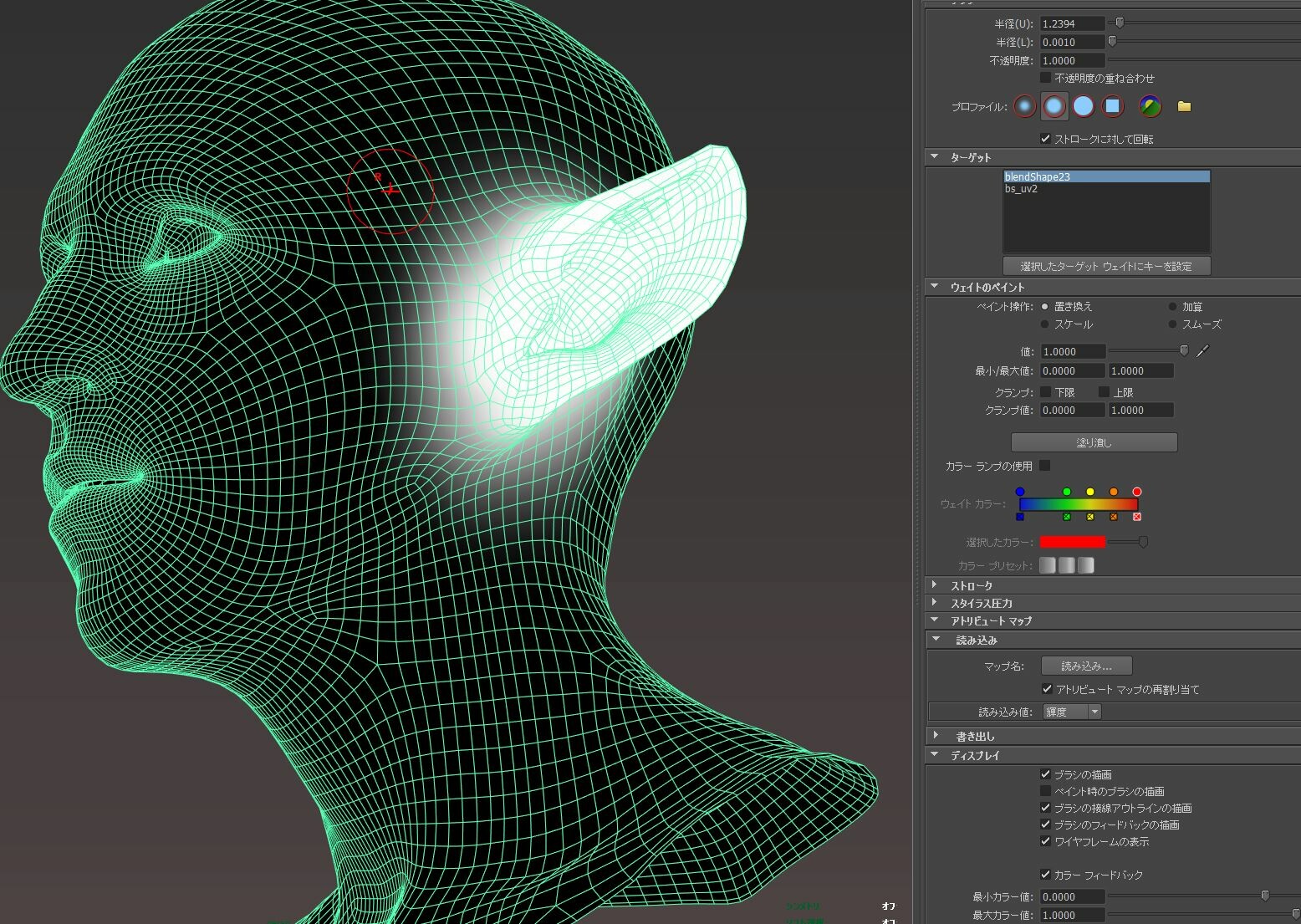
Task: Enable the カラー ランプの使用 checkbox
Action: pyautogui.click(x=1046, y=465)
